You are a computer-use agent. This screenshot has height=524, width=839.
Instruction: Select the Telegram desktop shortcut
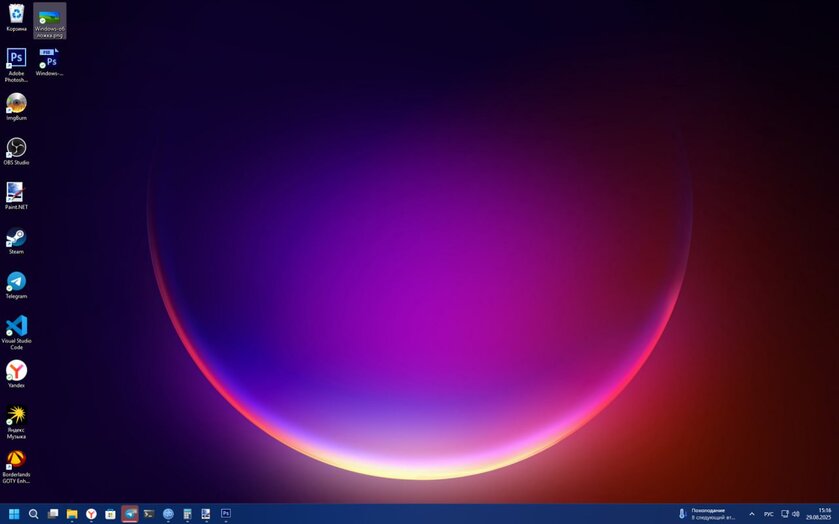17,285
